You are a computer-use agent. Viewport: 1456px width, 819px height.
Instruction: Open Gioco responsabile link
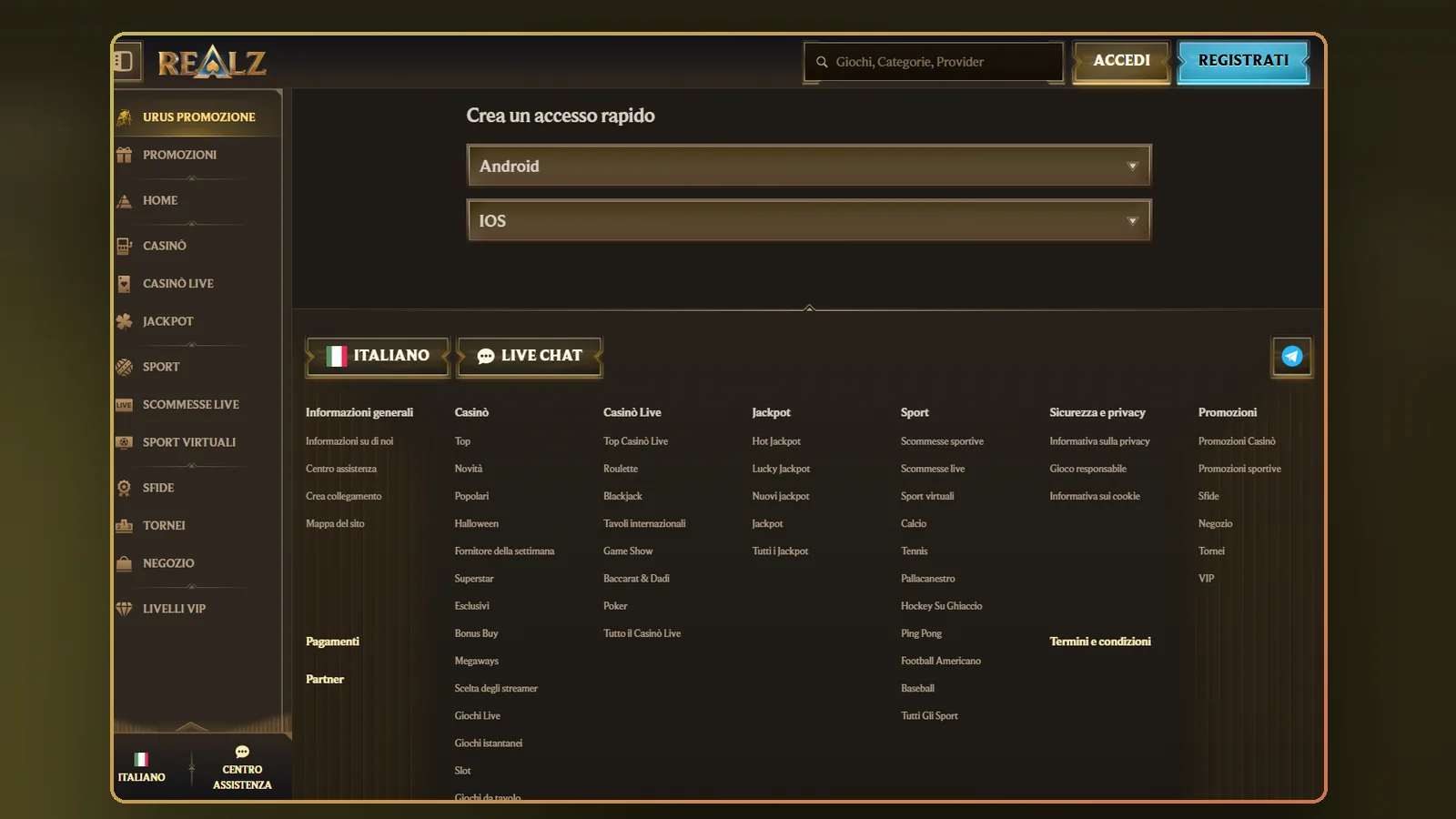(x=1087, y=469)
